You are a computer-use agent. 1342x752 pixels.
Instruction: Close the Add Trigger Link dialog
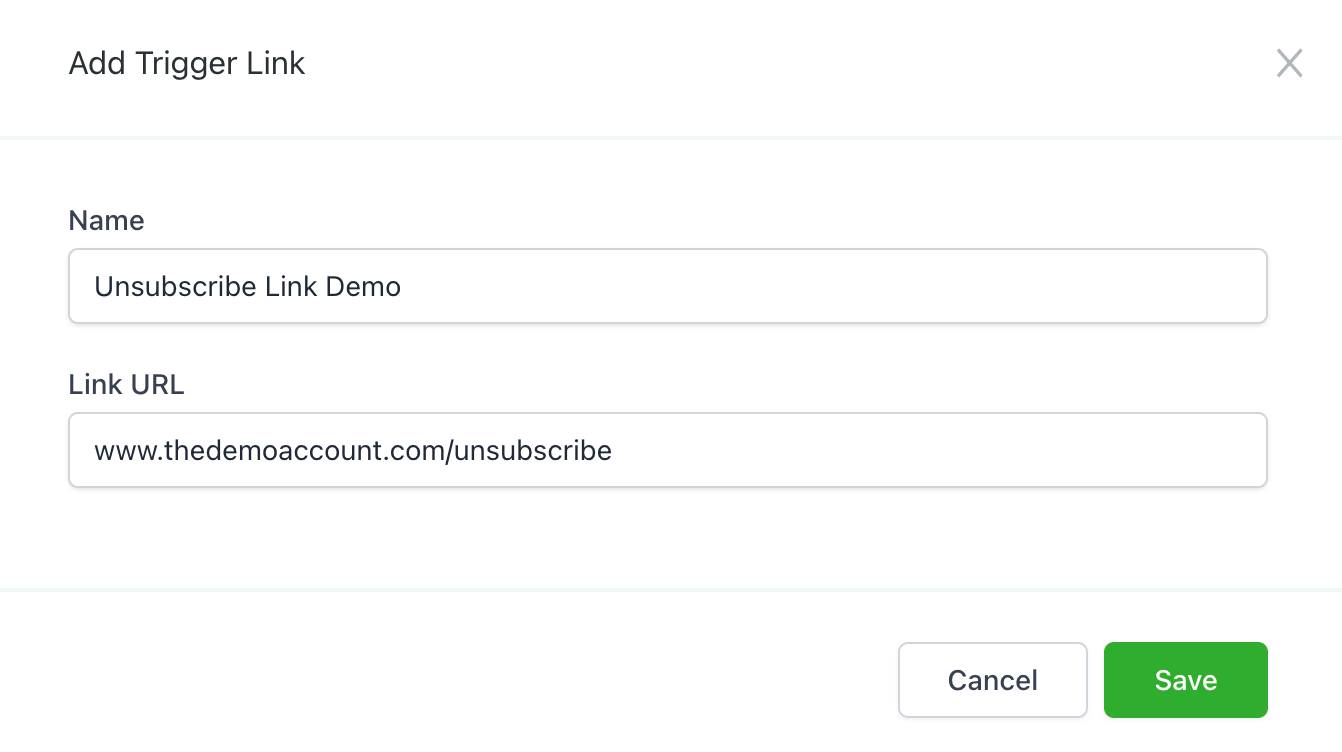click(1289, 64)
